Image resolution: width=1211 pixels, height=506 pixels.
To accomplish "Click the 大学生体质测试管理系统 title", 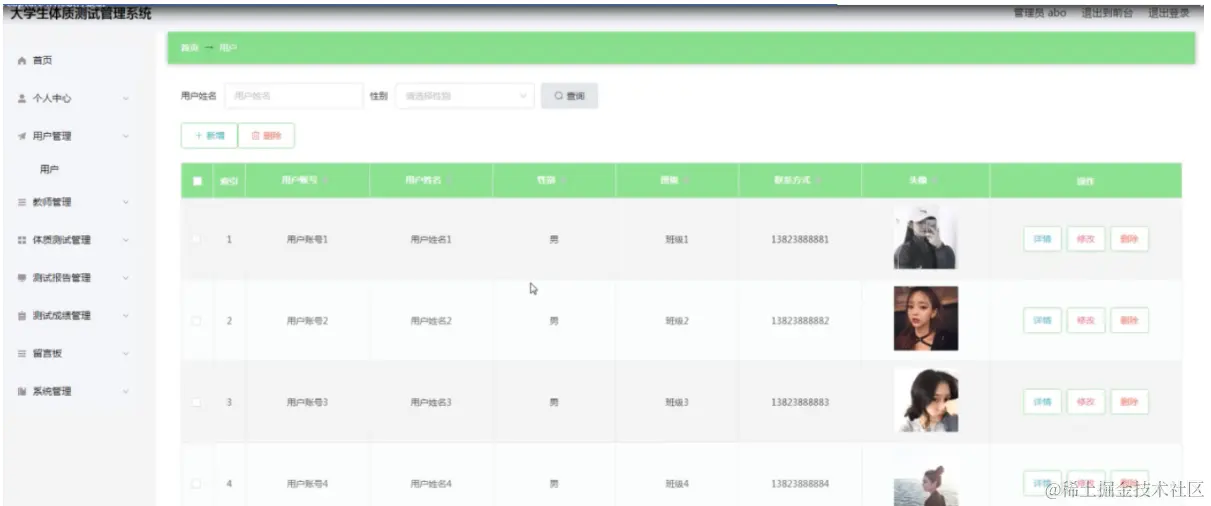I will 81,14.
